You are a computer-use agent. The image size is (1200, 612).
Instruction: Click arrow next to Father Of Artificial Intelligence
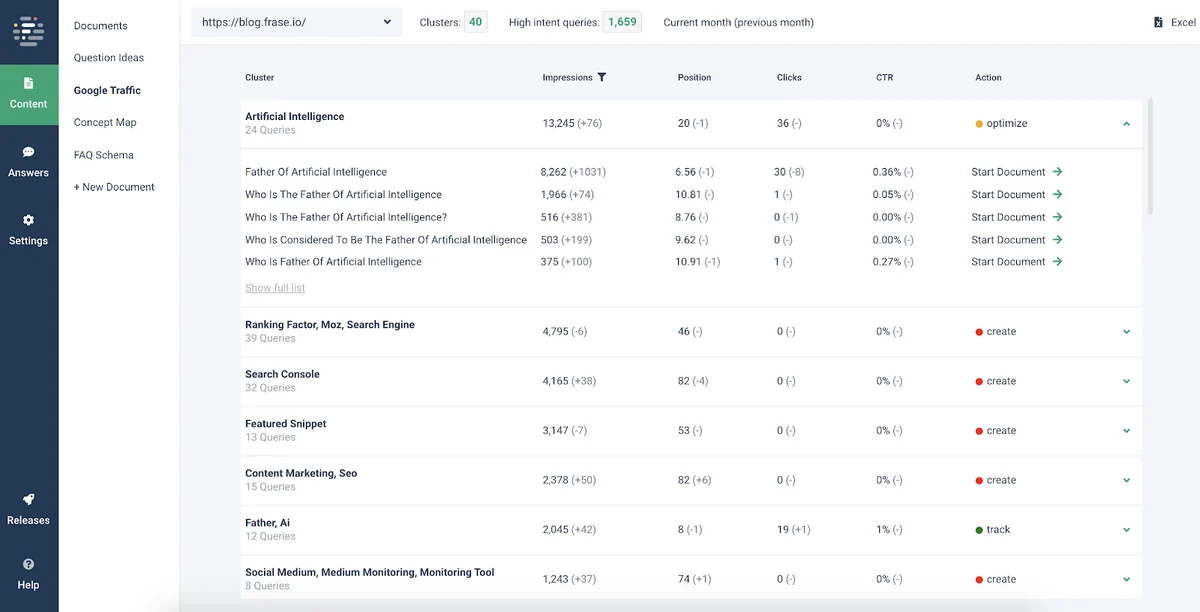(x=1057, y=172)
